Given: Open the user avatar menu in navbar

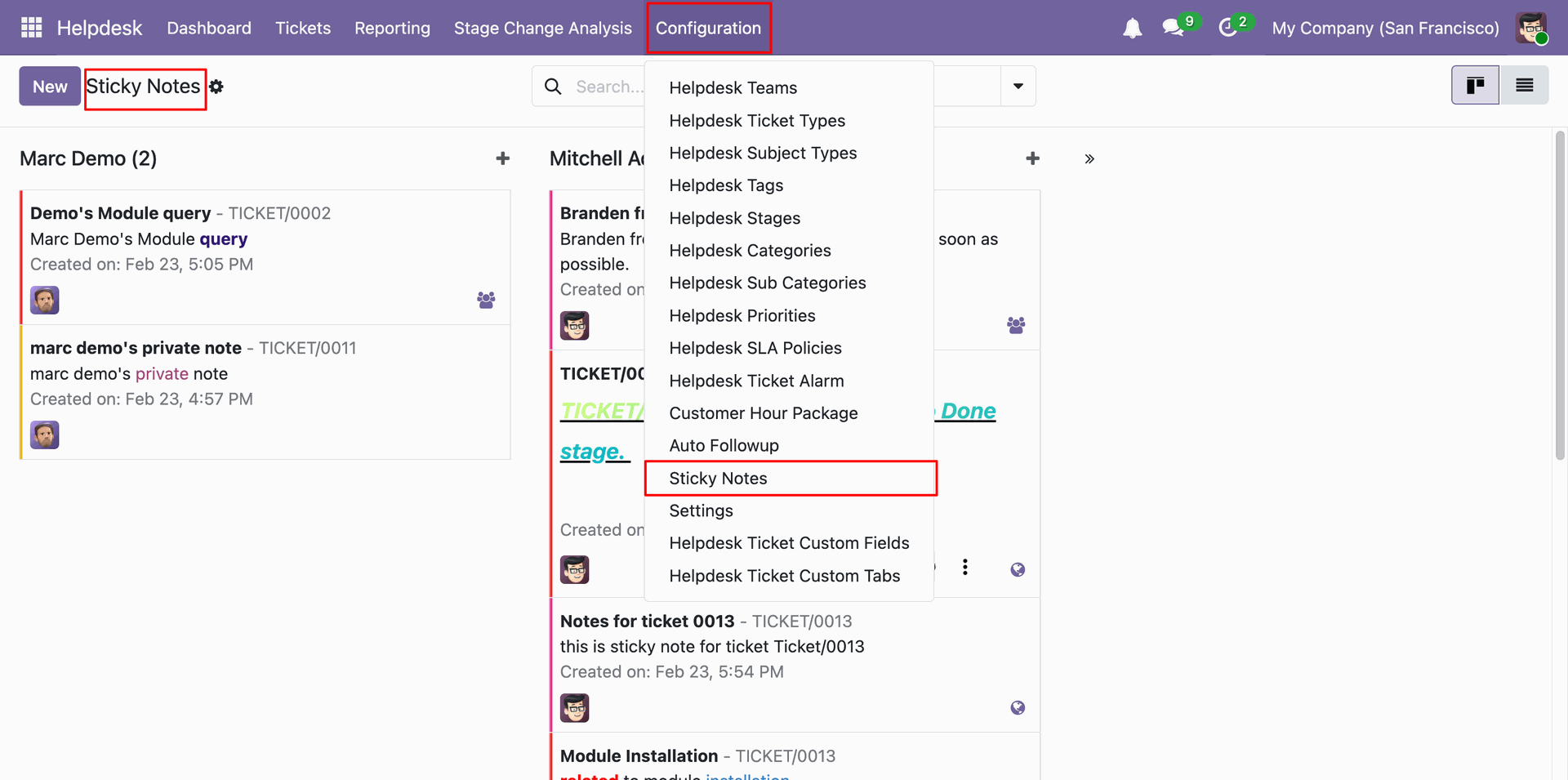Looking at the screenshot, I should pos(1531,29).
